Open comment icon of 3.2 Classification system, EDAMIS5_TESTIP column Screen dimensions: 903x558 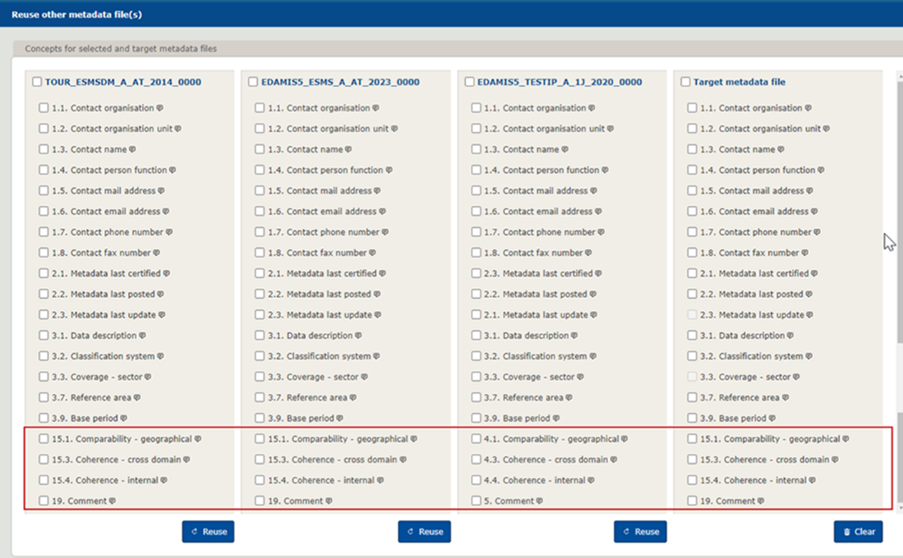(593, 356)
